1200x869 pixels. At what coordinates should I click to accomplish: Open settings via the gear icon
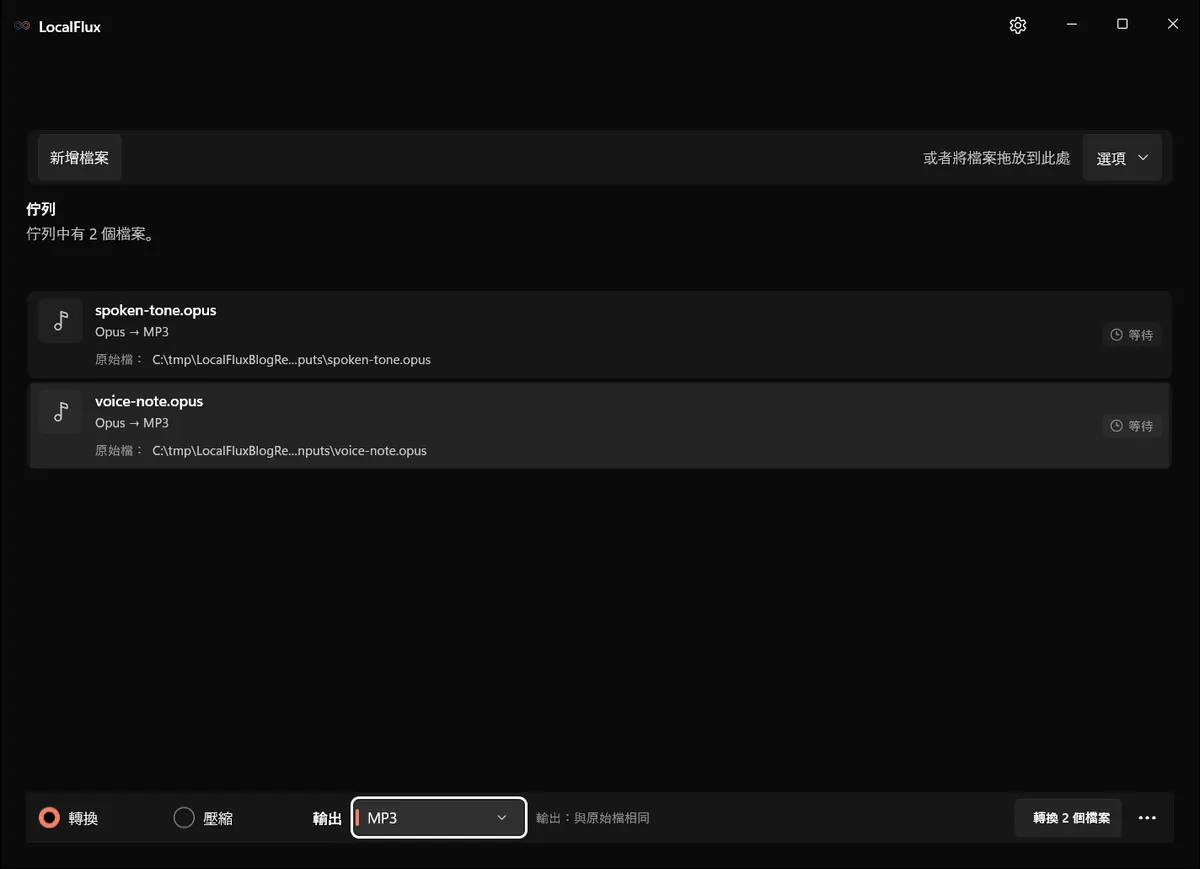tap(1018, 26)
